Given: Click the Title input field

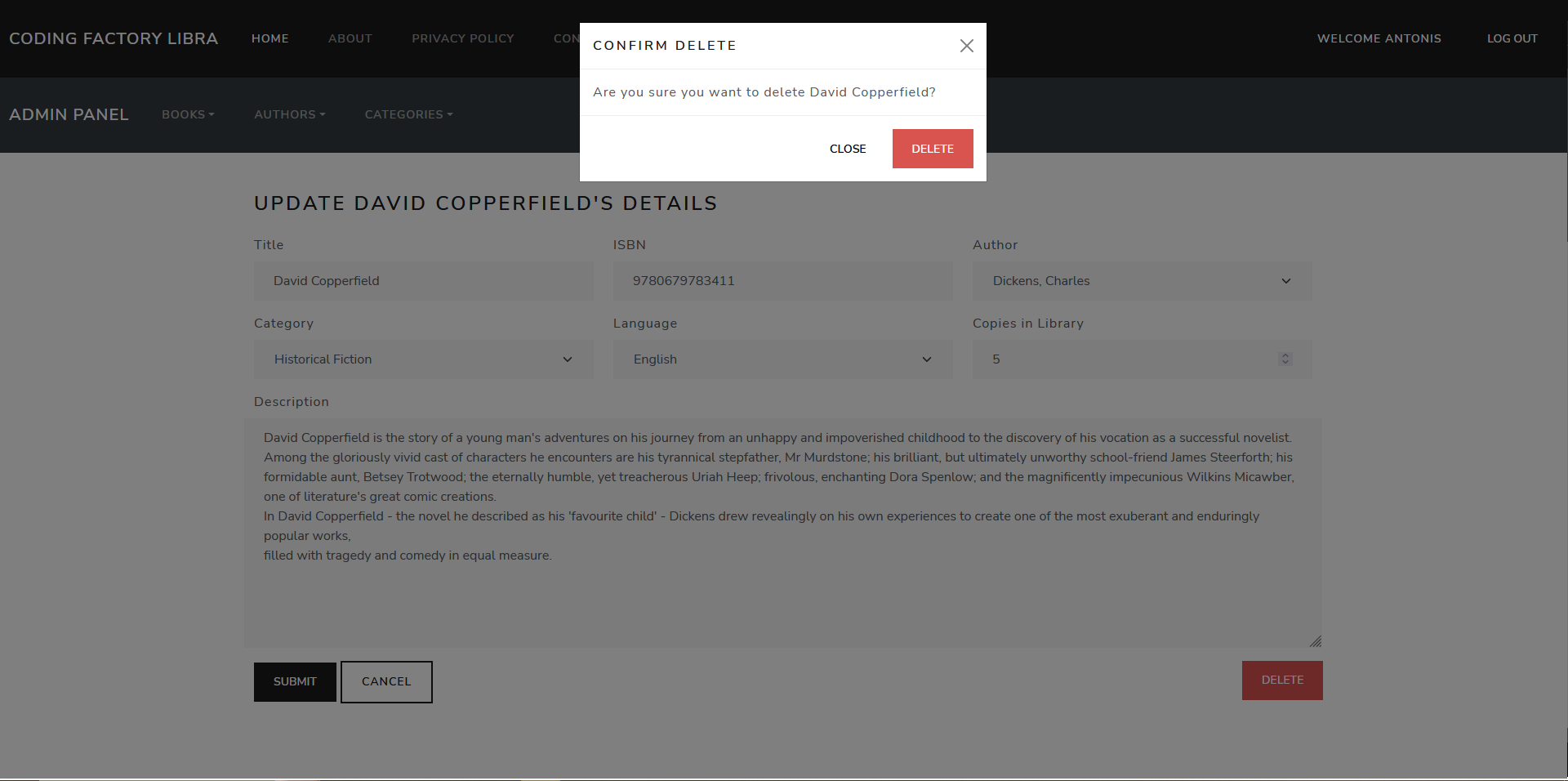Looking at the screenshot, I should [x=424, y=281].
